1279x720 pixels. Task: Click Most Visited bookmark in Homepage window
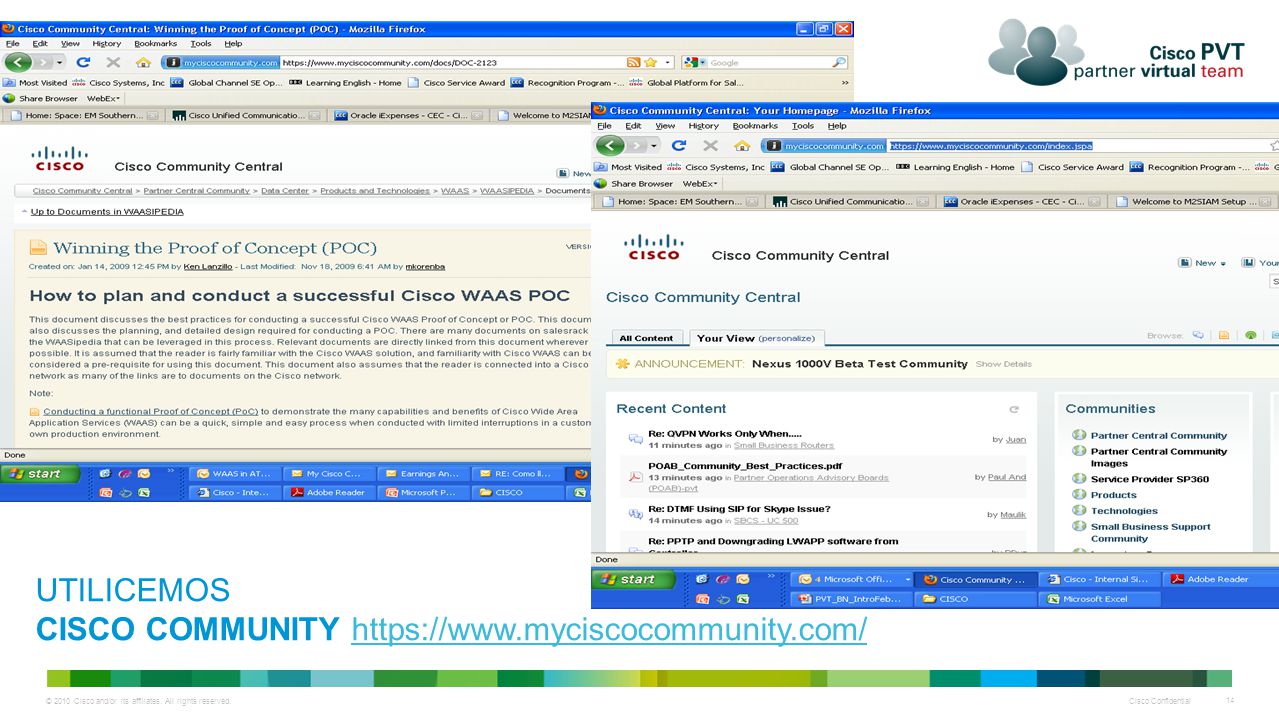point(628,167)
